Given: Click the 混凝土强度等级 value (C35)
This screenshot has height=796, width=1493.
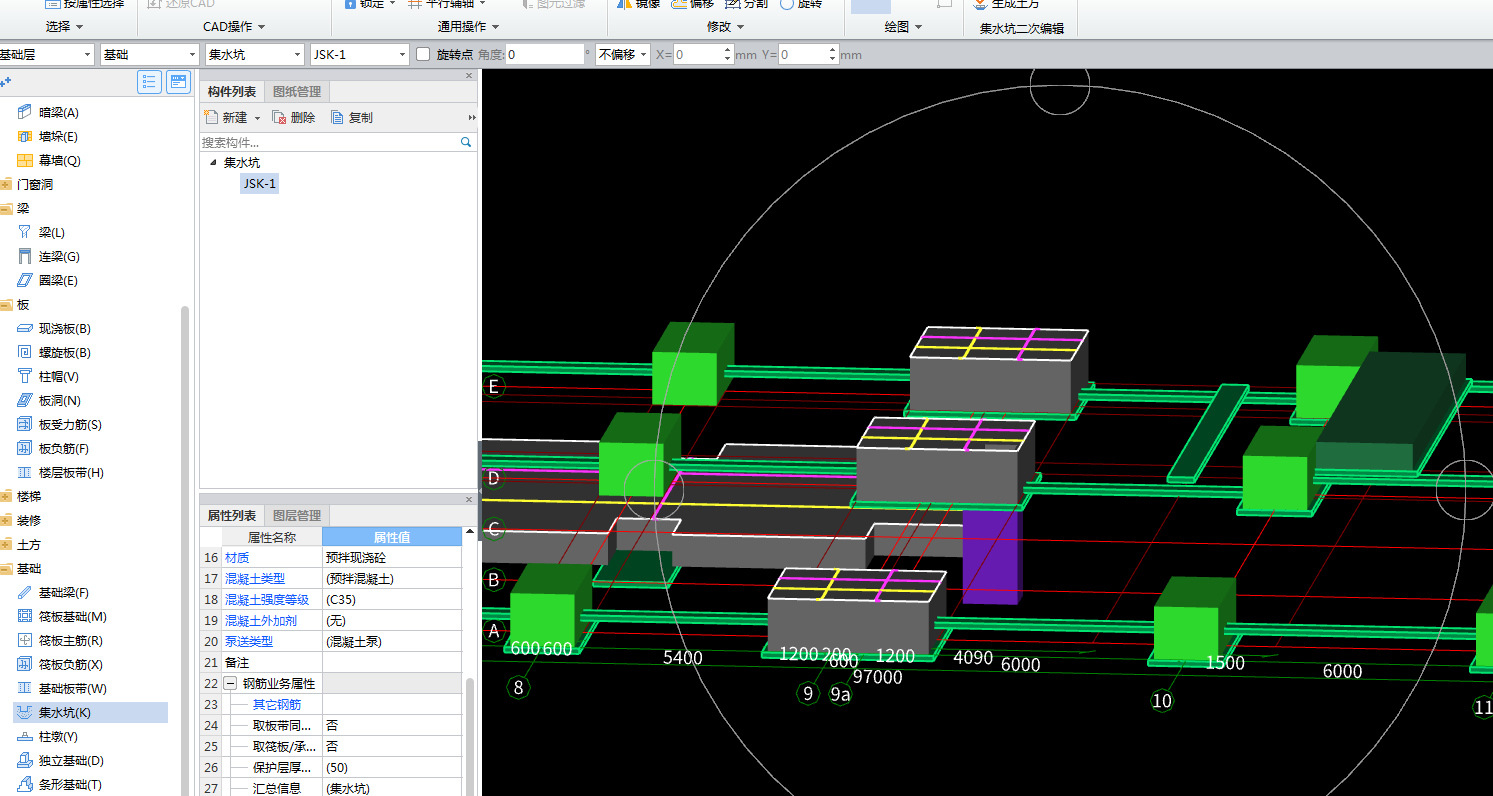Looking at the screenshot, I should [x=392, y=600].
